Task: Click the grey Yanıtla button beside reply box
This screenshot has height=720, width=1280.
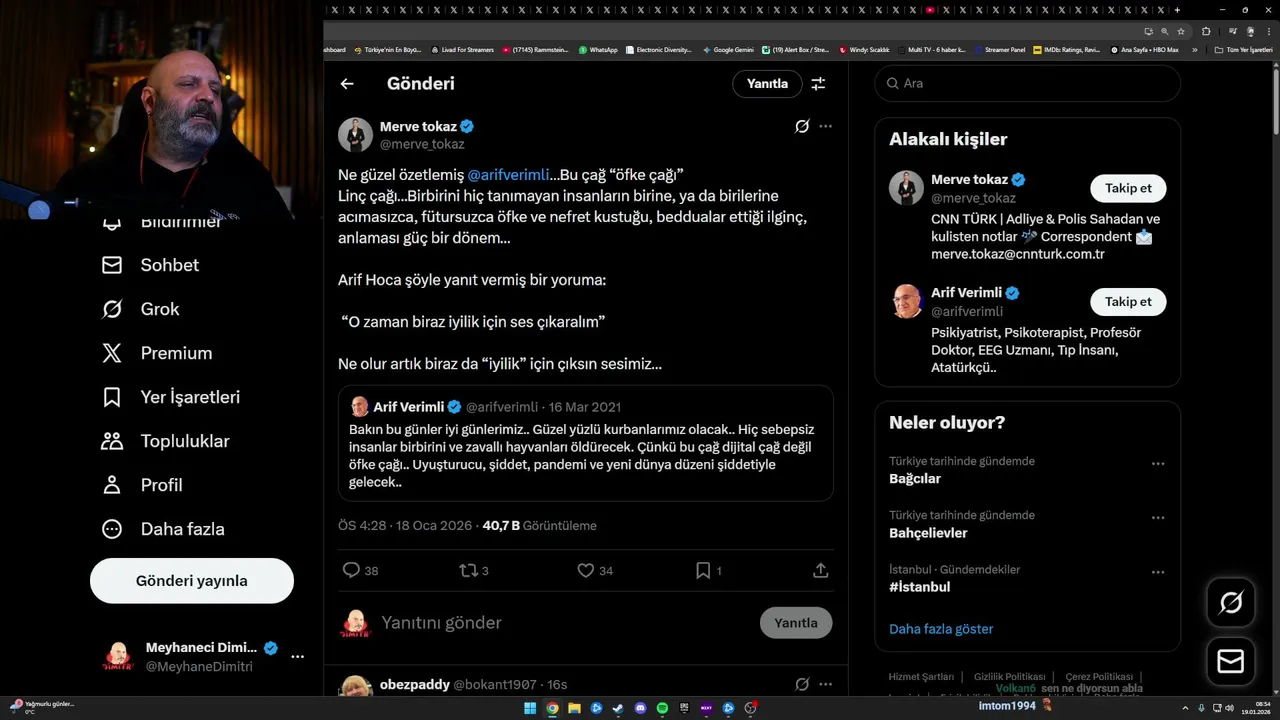Action: click(x=796, y=623)
